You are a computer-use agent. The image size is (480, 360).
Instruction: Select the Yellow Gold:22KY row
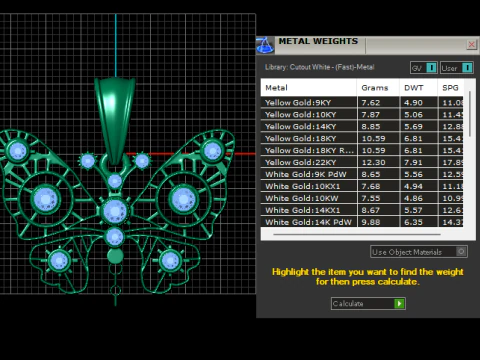pos(362,162)
